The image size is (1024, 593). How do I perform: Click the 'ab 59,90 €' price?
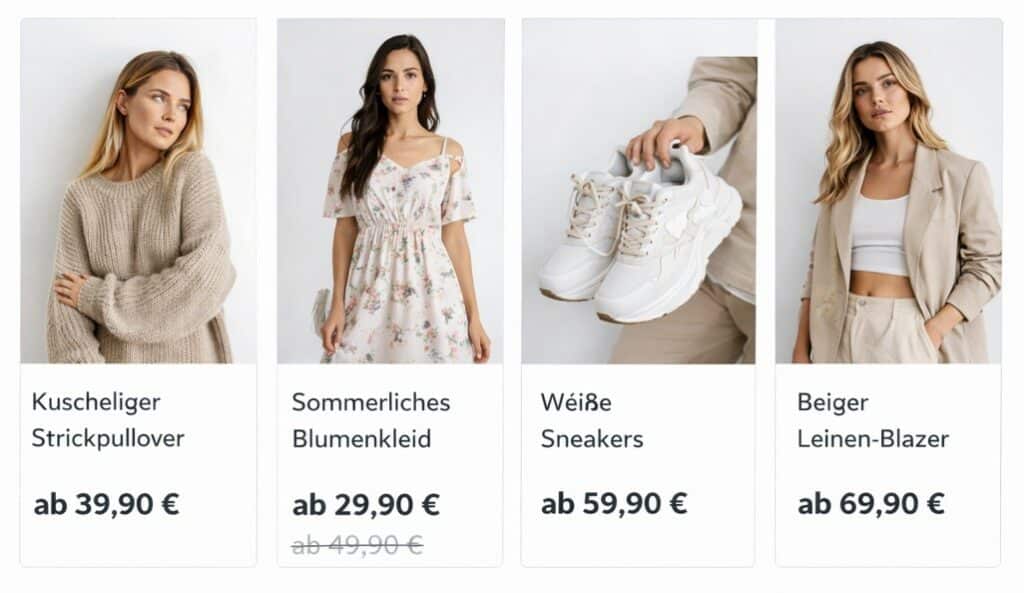[614, 503]
